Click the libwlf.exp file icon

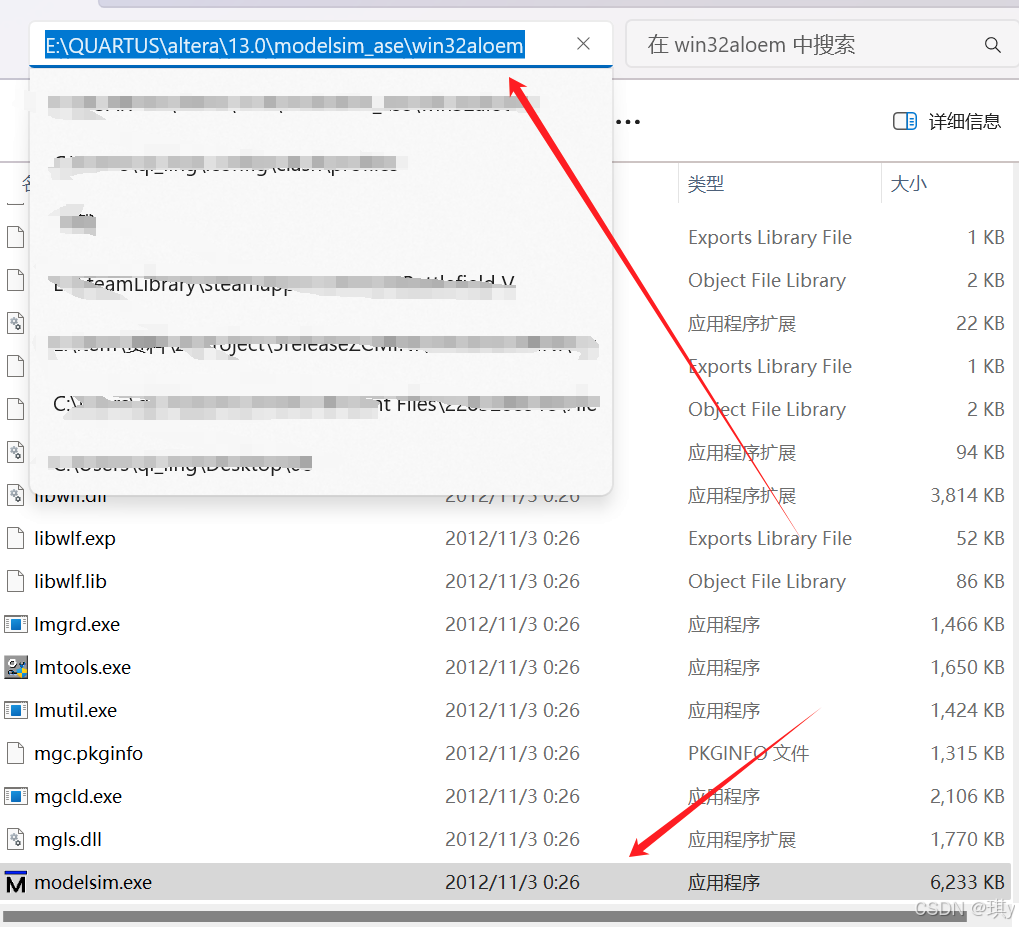pos(16,538)
